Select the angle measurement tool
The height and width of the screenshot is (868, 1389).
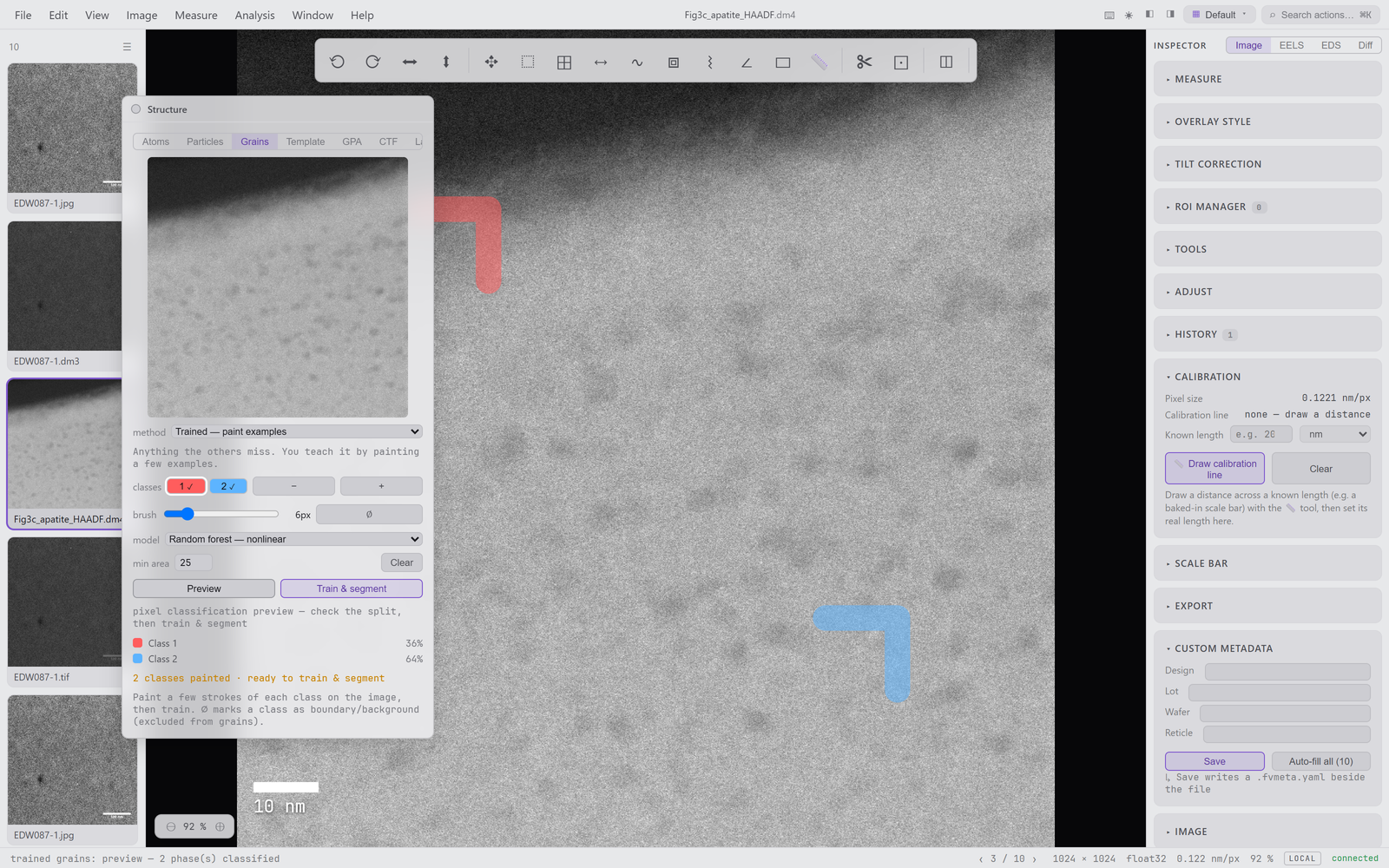747,62
